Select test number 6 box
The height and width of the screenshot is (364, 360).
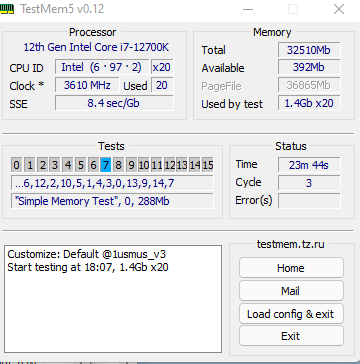click(93, 165)
